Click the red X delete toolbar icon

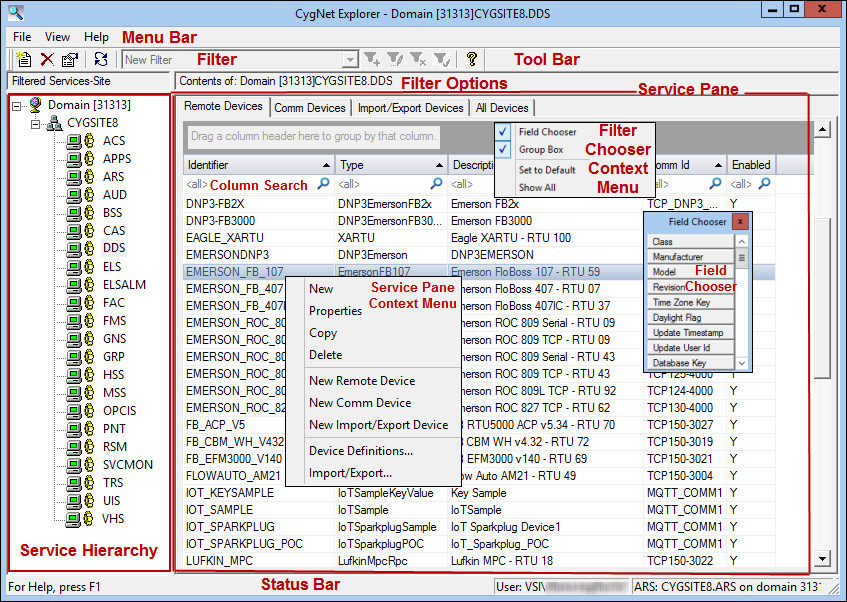pyautogui.click(x=48, y=59)
